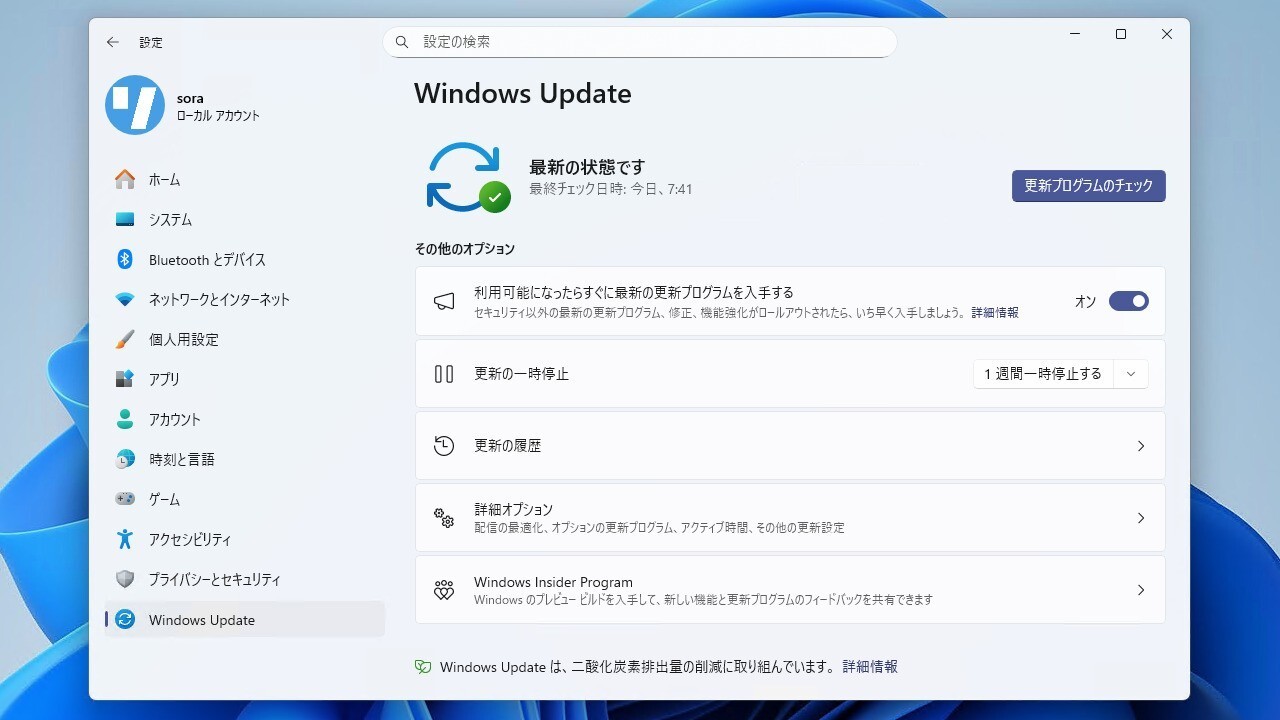
Task: Click the green leaf carbon emissions icon
Action: click(x=423, y=666)
